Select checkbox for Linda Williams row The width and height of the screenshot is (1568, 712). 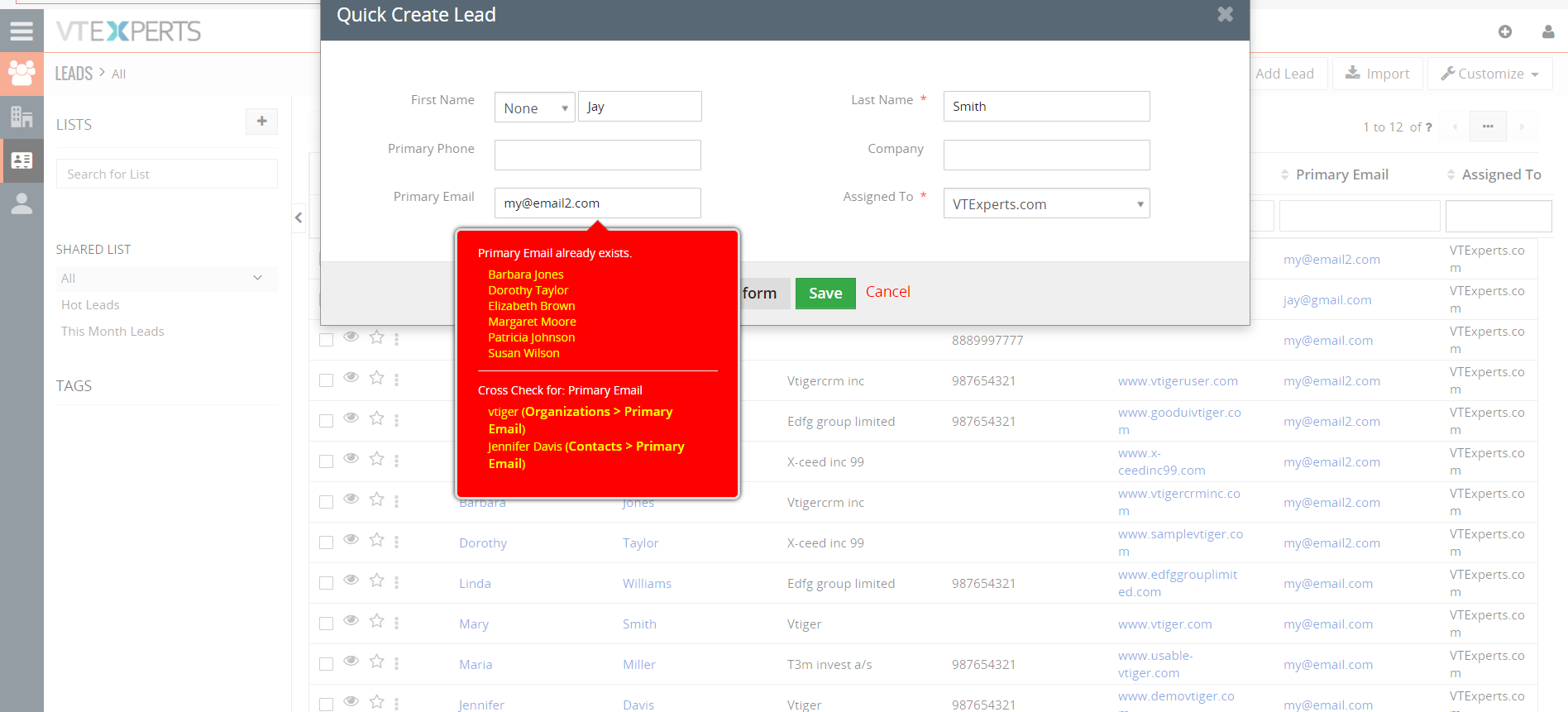(x=326, y=583)
